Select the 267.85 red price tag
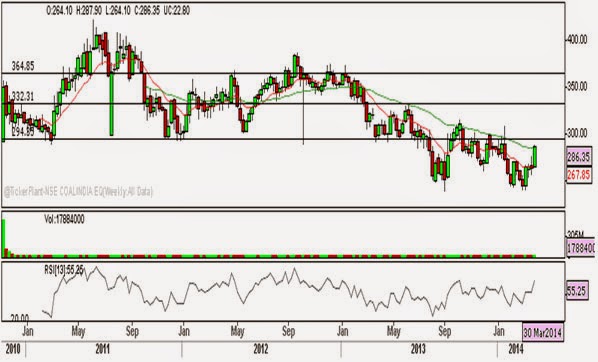The height and width of the screenshot is (362, 598). tap(579, 175)
